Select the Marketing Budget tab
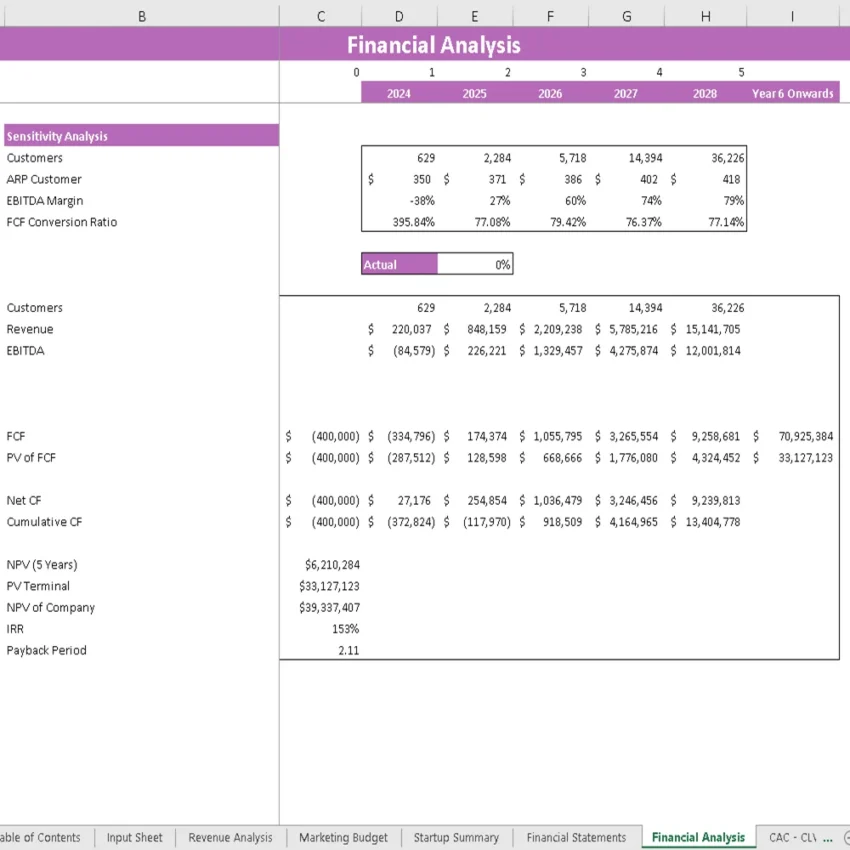Image resolution: width=850 pixels, height=850 pixels. [342, 837]
